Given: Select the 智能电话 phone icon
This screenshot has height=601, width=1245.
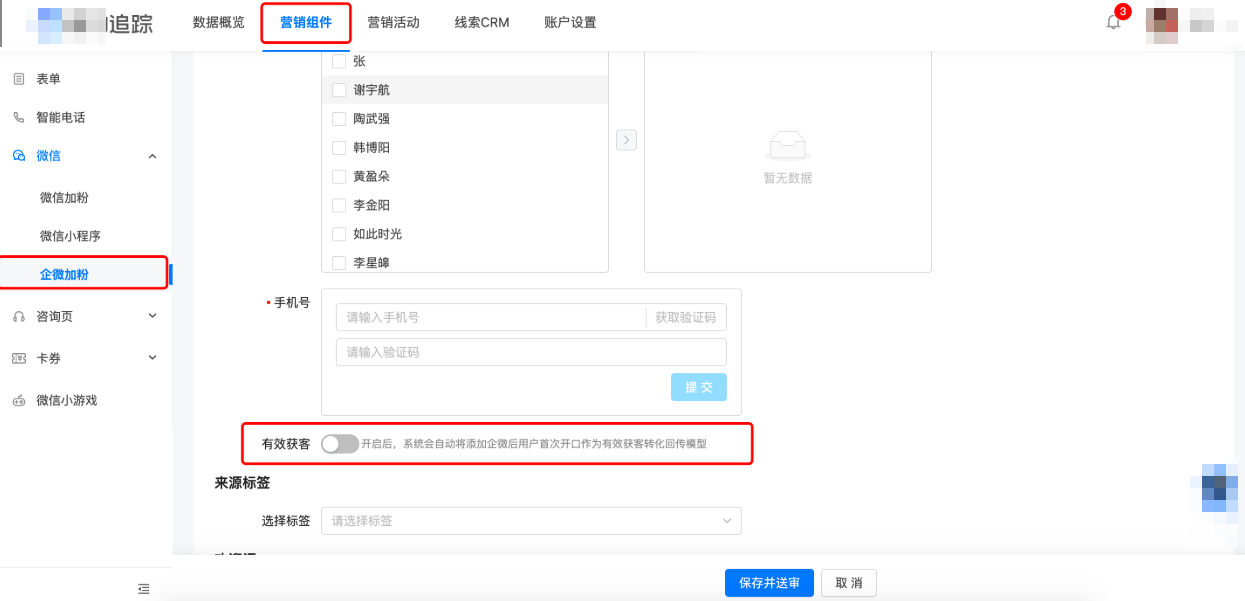Looking at the screenshot, I should coord(20,117).
